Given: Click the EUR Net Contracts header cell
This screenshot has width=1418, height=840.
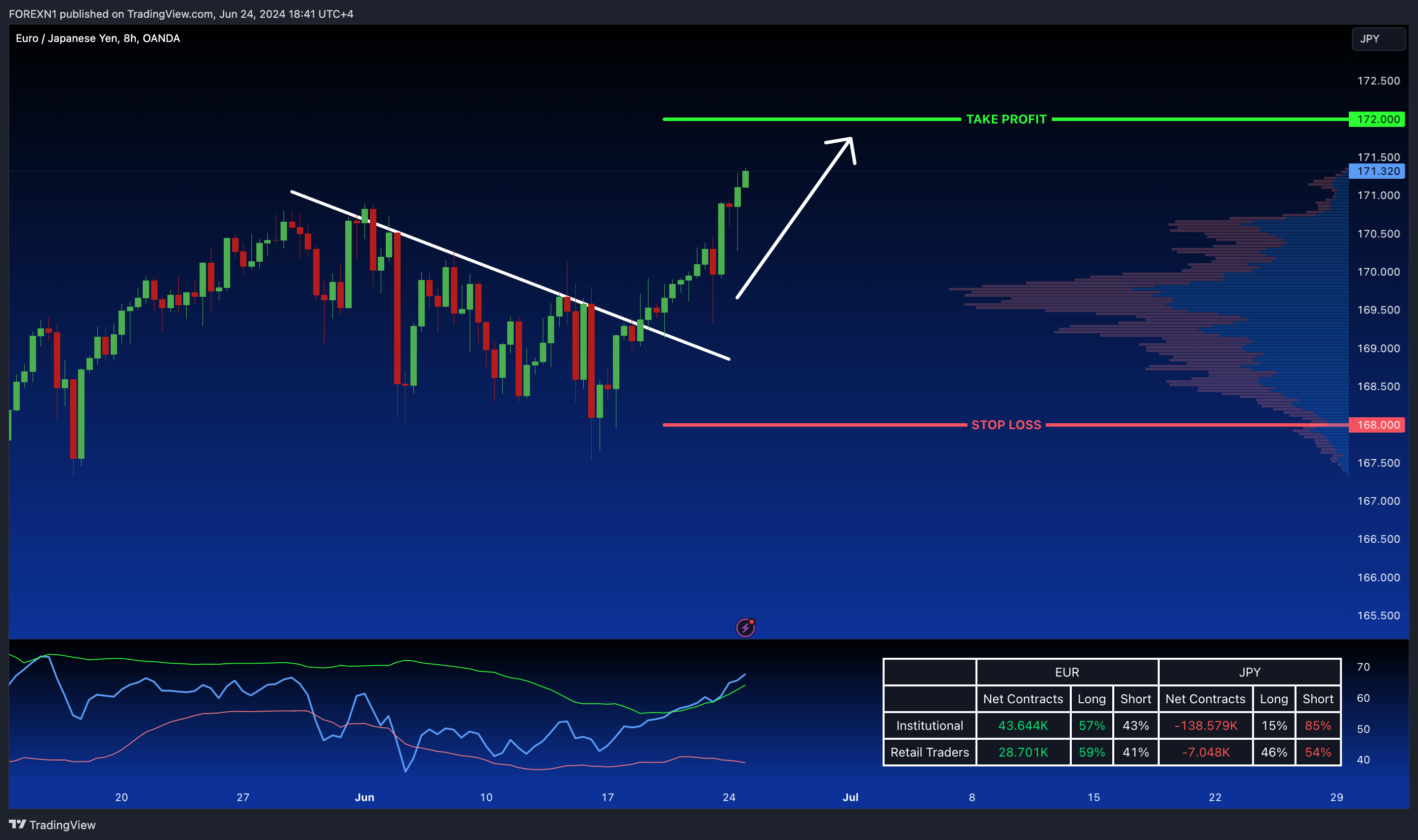Looking at the screenshot, I should coord(1023,698).
